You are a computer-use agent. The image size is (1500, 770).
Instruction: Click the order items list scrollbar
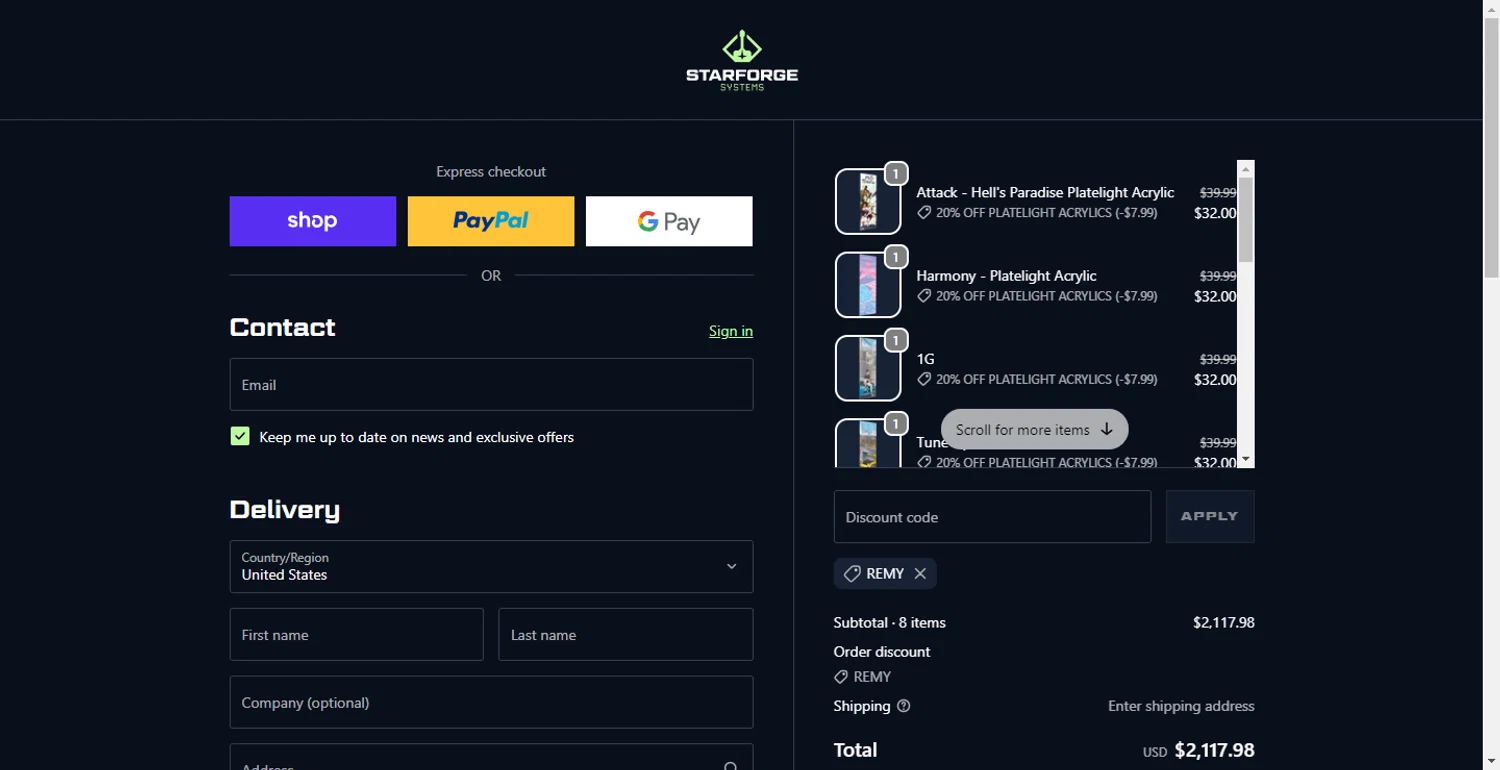[x=1246, y=220]
